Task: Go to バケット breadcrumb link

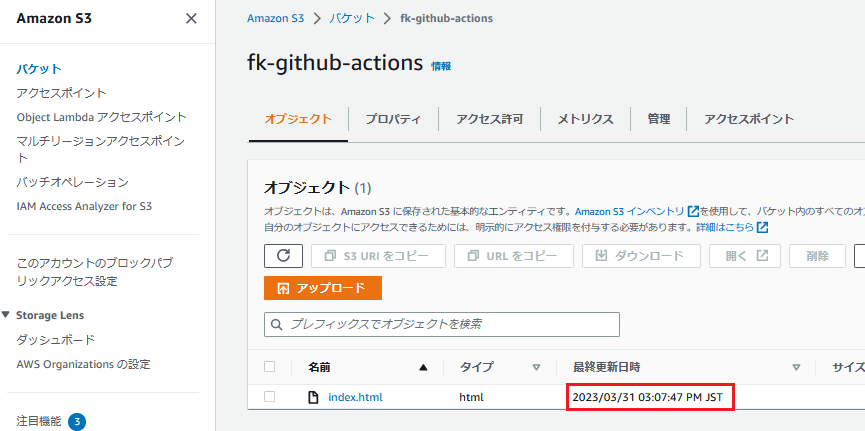Action: click(352, 18)
